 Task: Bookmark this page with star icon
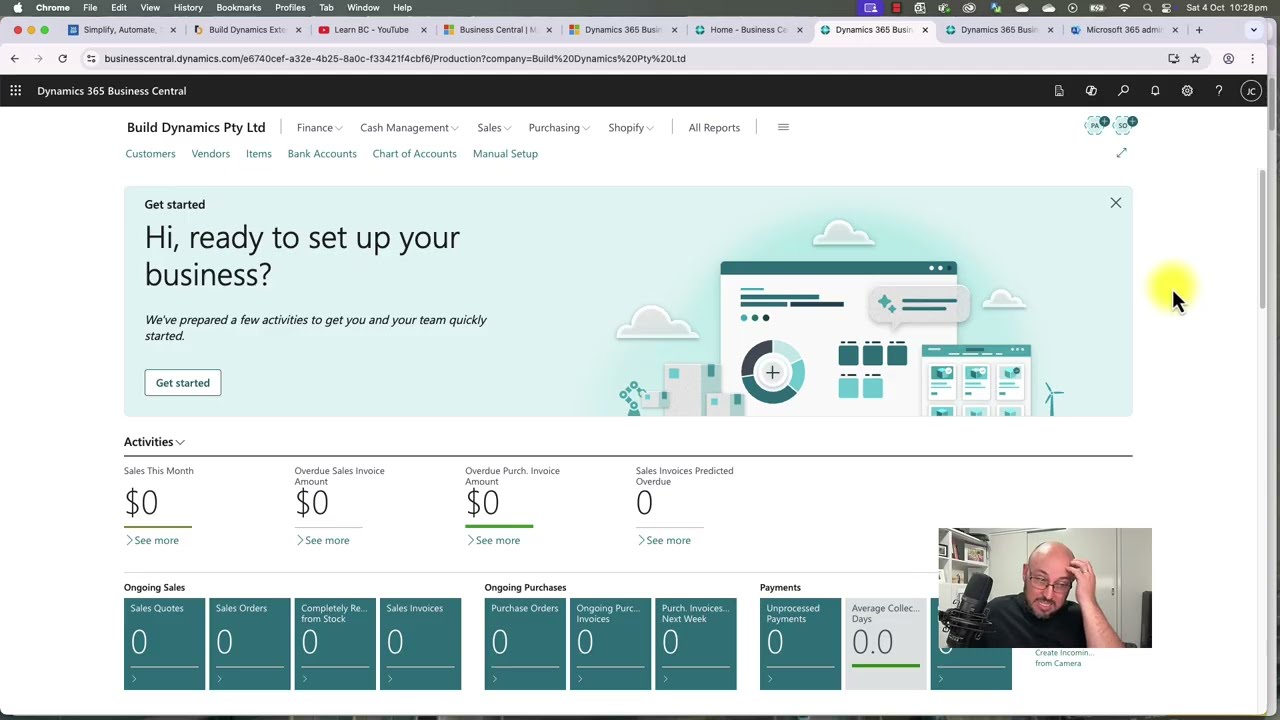tap(1195, 58)
